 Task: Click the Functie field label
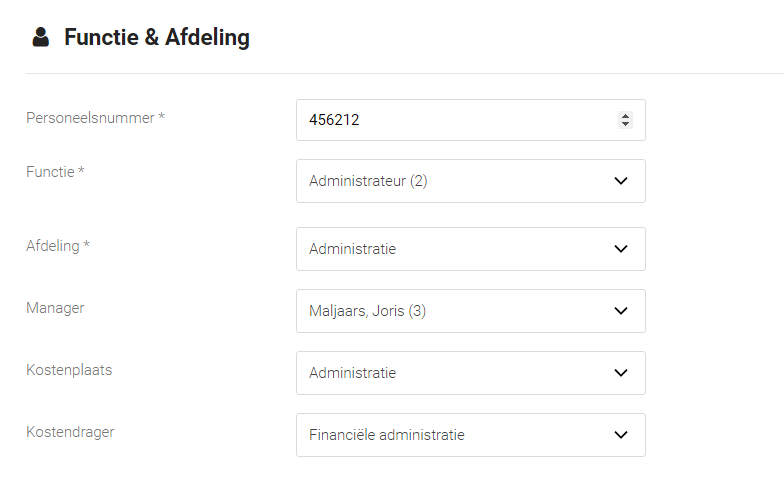point(55,172)
